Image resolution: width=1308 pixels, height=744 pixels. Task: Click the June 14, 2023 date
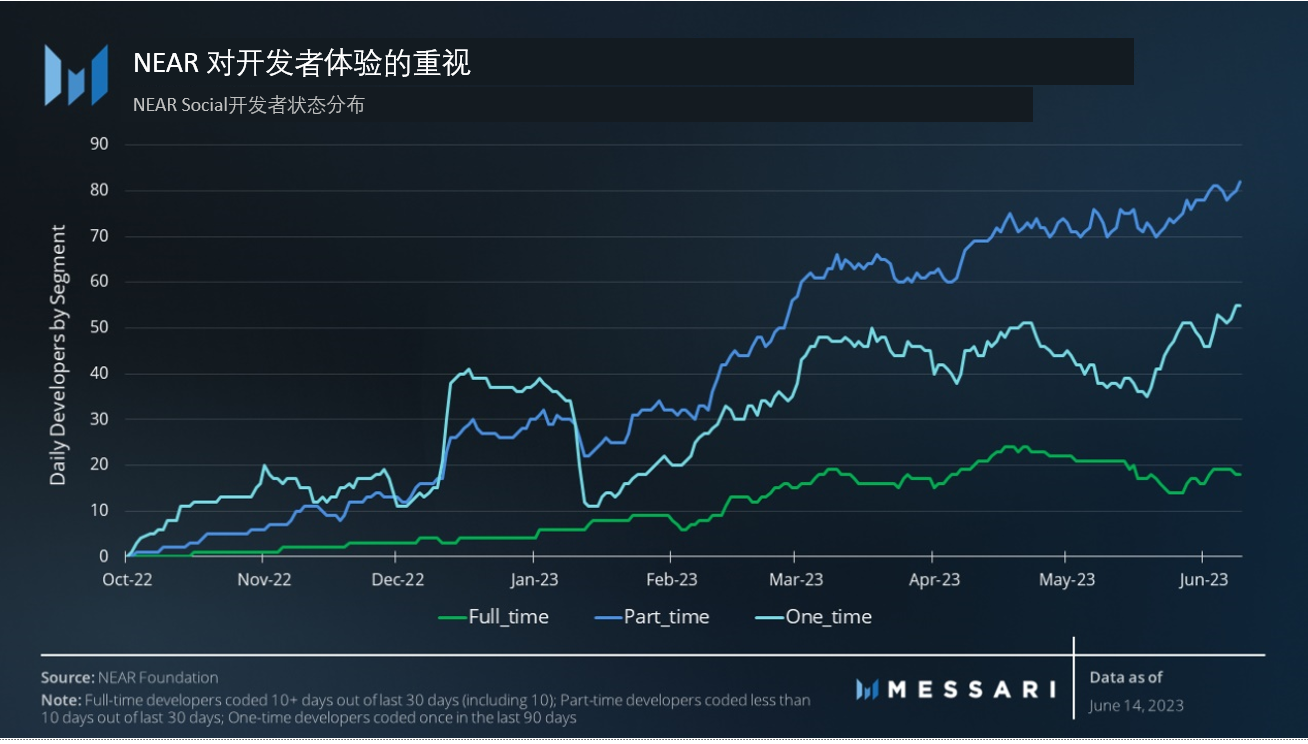pos(1136,706)
